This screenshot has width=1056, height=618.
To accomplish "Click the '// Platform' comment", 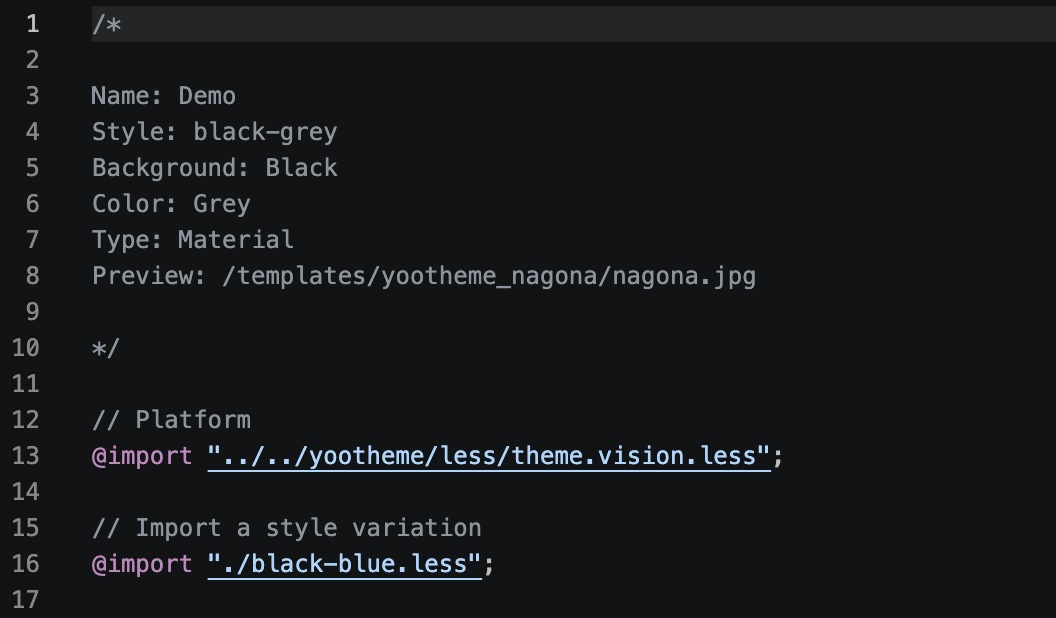I will 171,419.
